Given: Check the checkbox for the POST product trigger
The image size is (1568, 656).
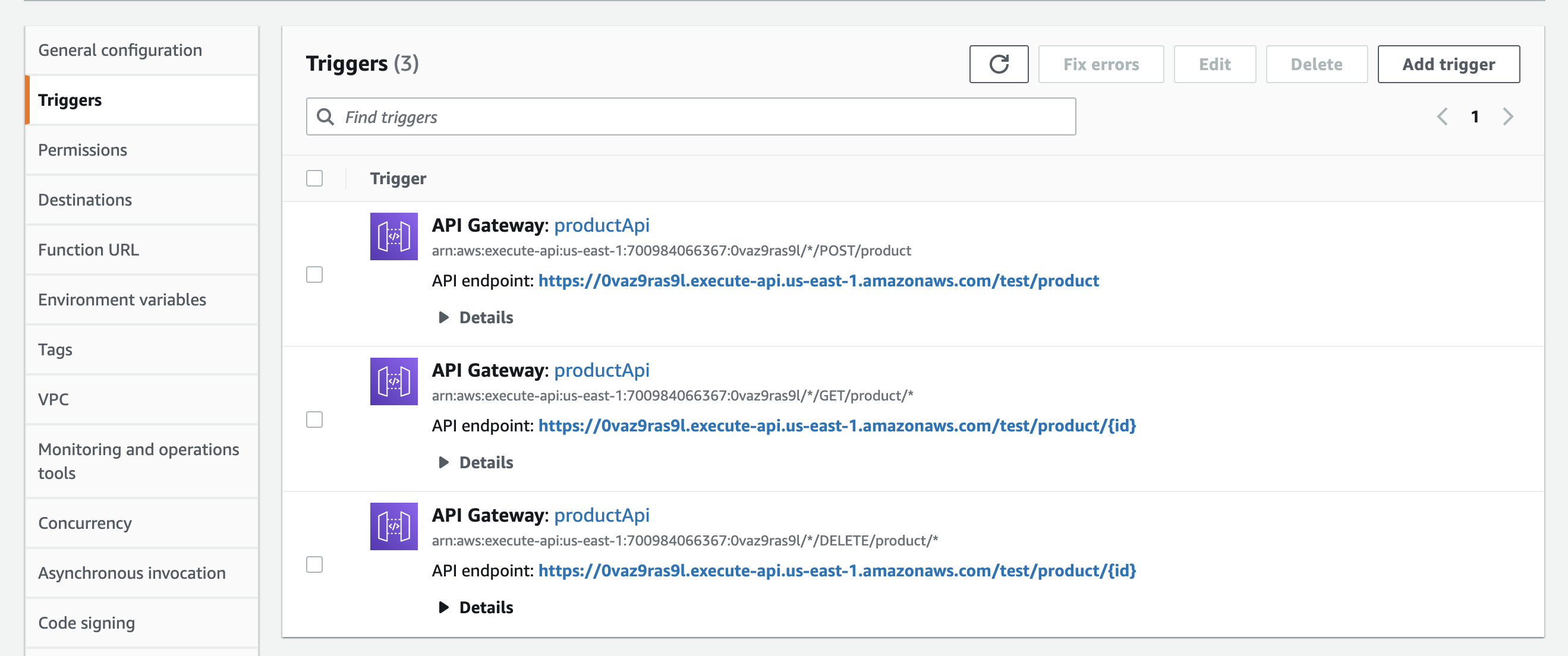Looking at the screenshot, I should (314, 275).
